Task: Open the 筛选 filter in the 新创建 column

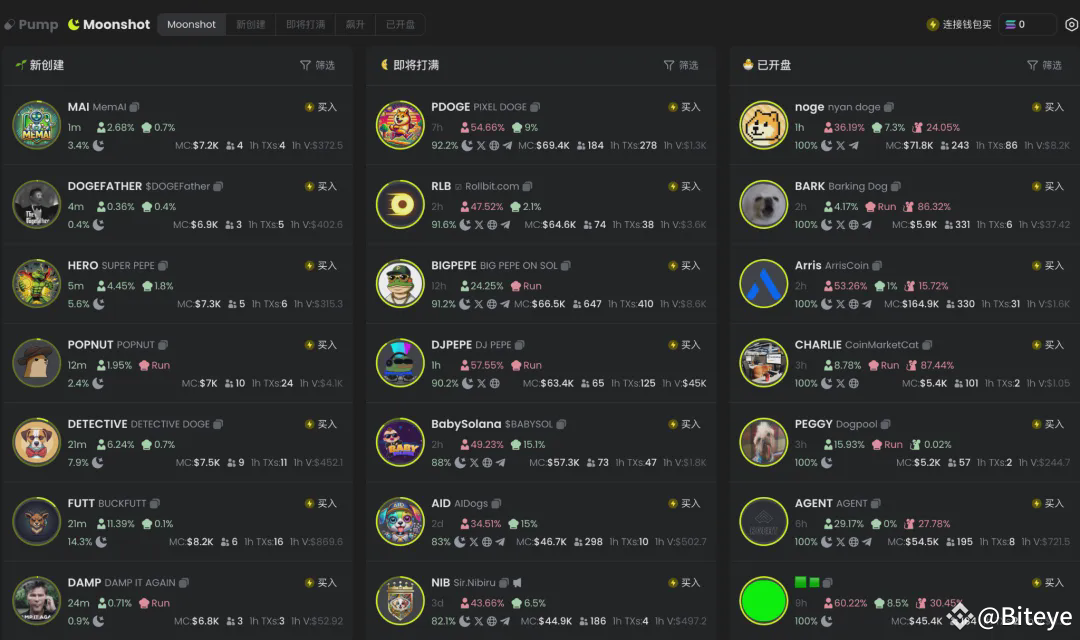Action: click(x=318, y=65)
